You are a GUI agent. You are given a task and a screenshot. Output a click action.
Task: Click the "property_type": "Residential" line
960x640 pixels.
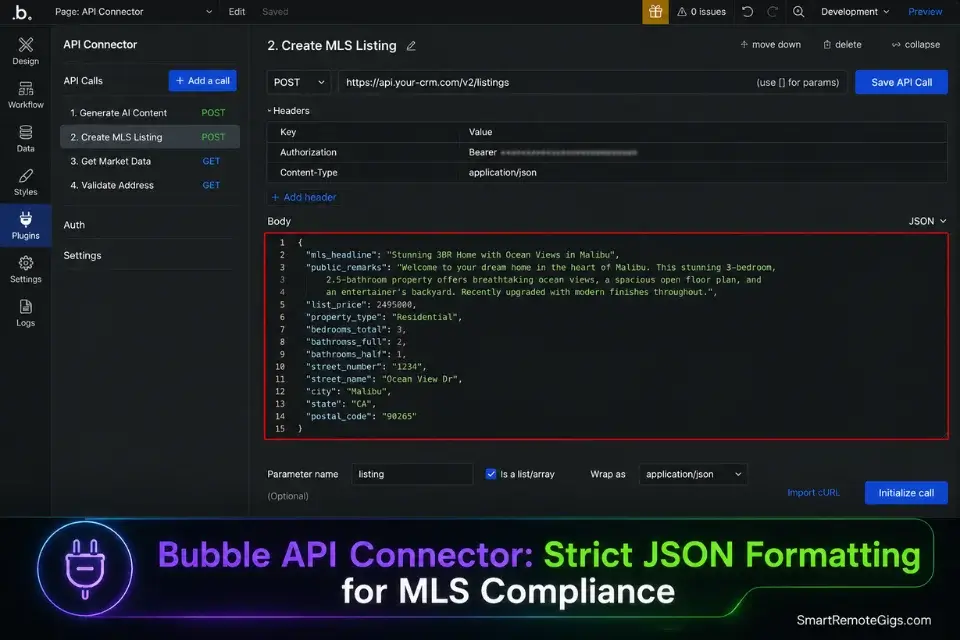point(383,317)
